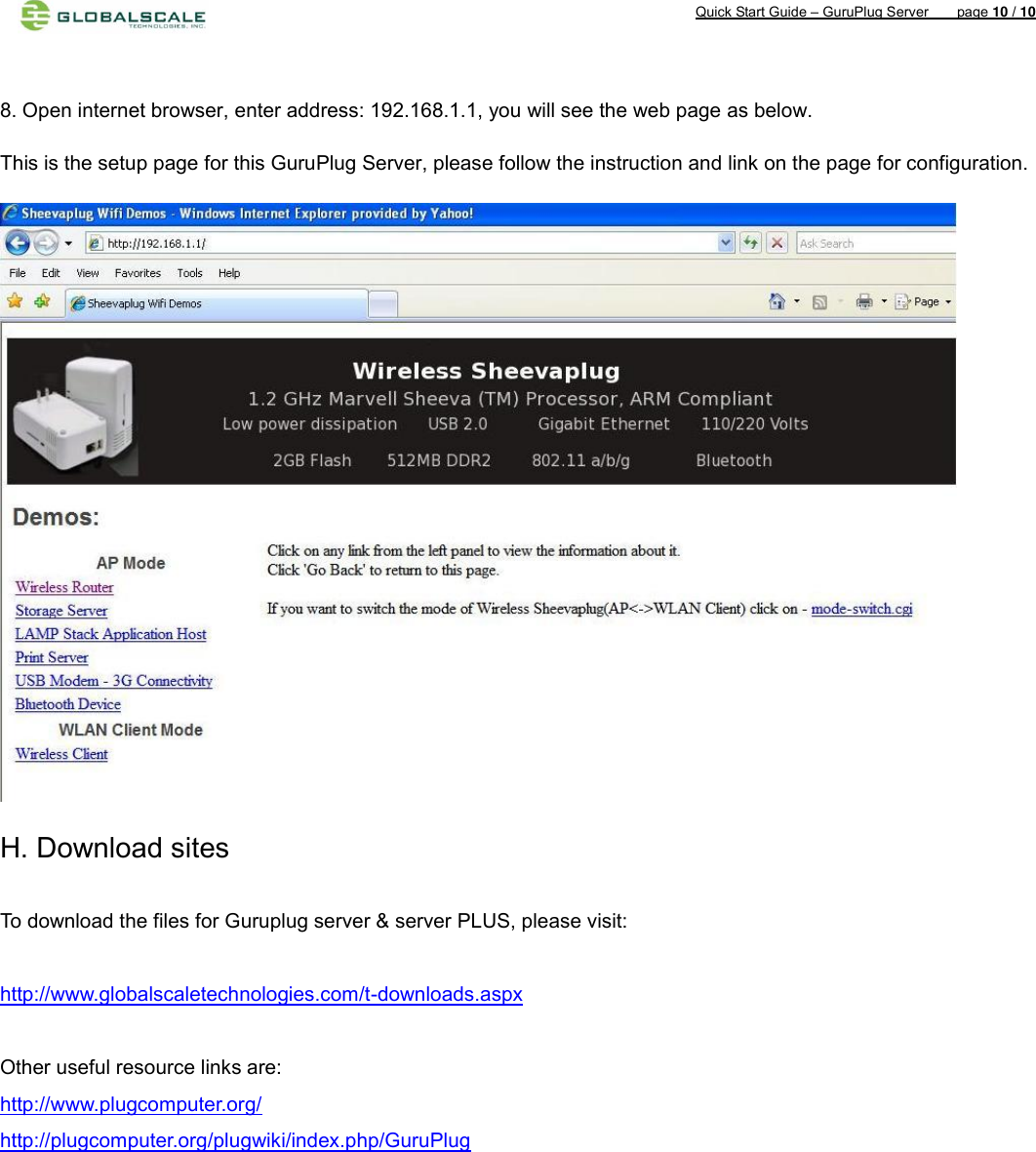The image size is (1036, 1152).
Task: Open the recent pages dropdown arrow
Action: click(68, 243)
